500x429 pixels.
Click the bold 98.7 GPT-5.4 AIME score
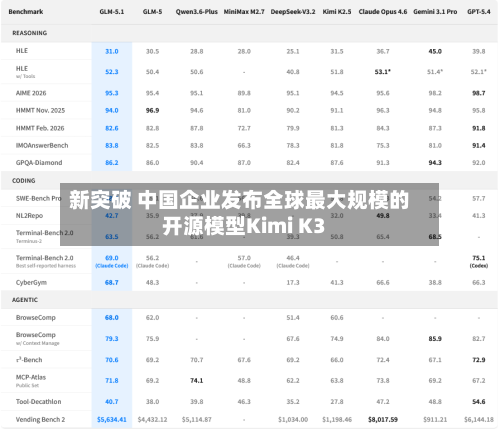coord(479,93)
